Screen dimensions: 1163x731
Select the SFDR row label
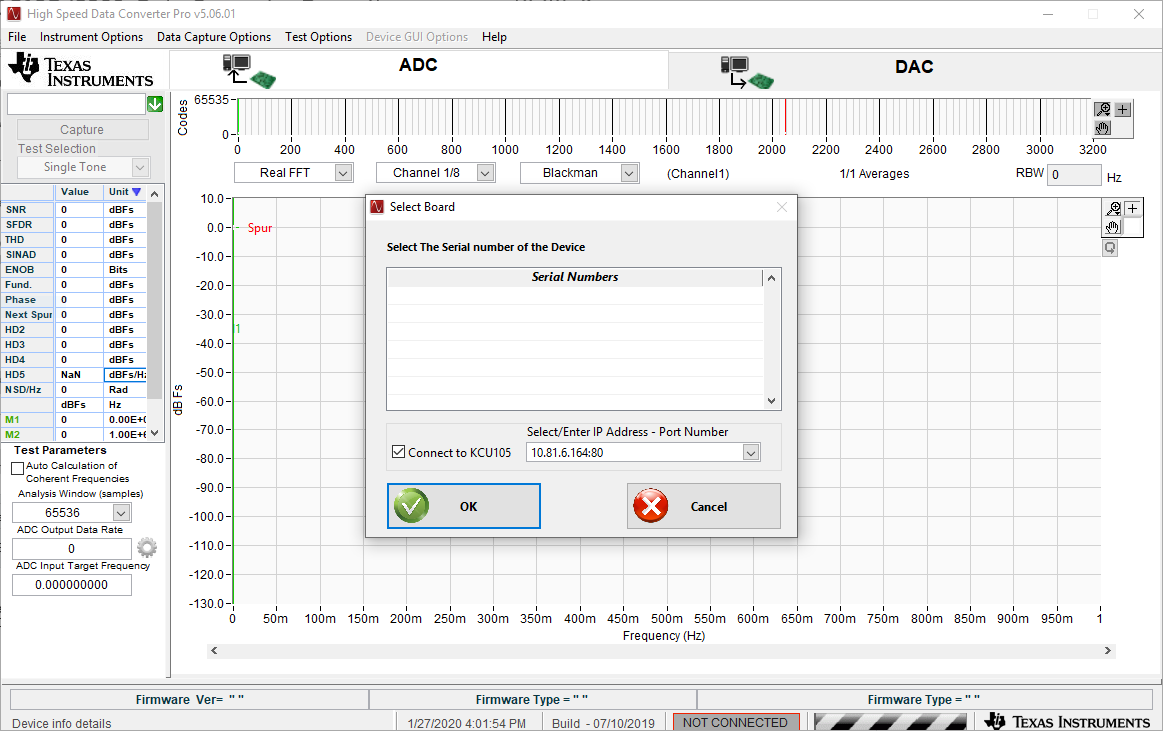click(x=27, y=225)
